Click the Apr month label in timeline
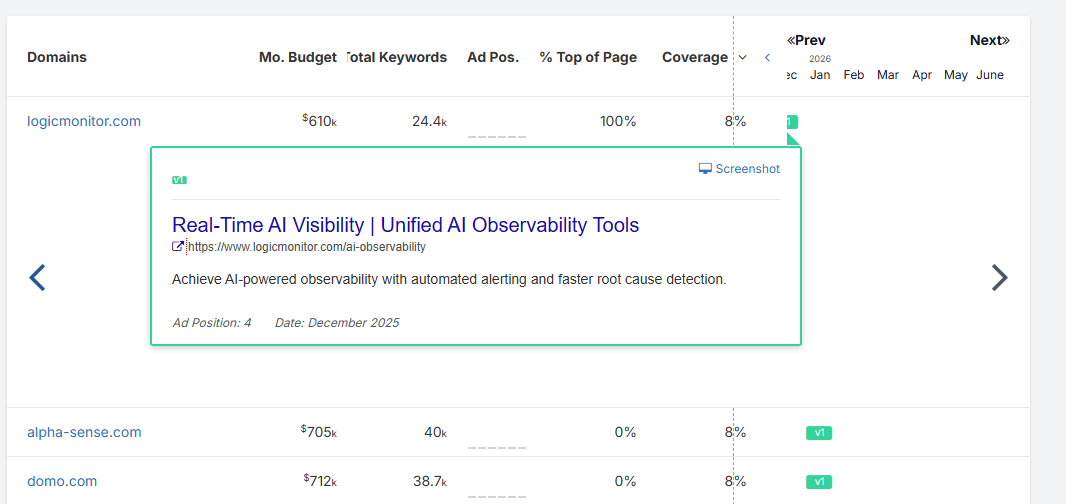Screen dimensions: 1066x504 click(922, 75)
